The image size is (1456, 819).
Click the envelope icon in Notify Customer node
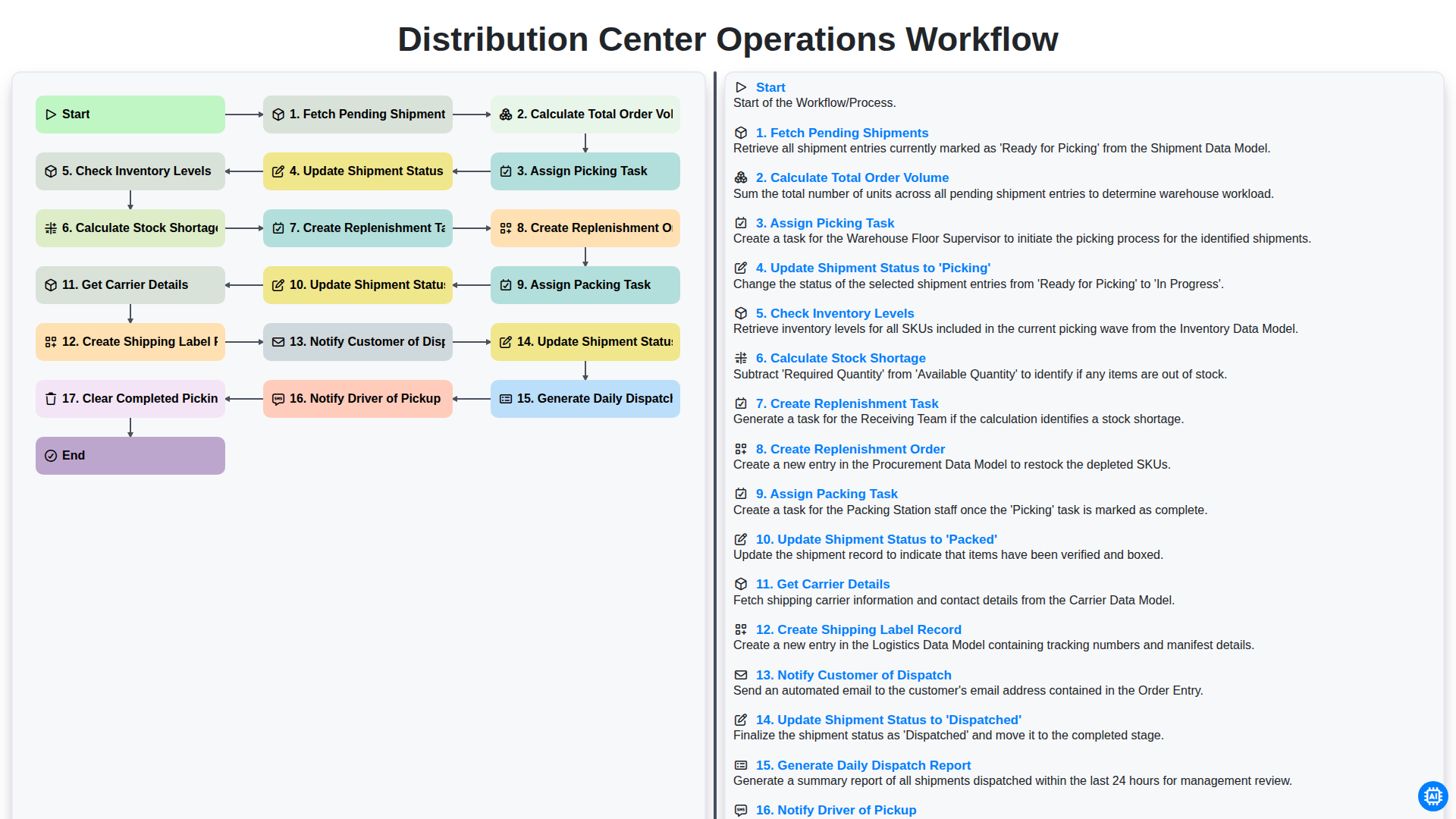(x=278, y=342)
